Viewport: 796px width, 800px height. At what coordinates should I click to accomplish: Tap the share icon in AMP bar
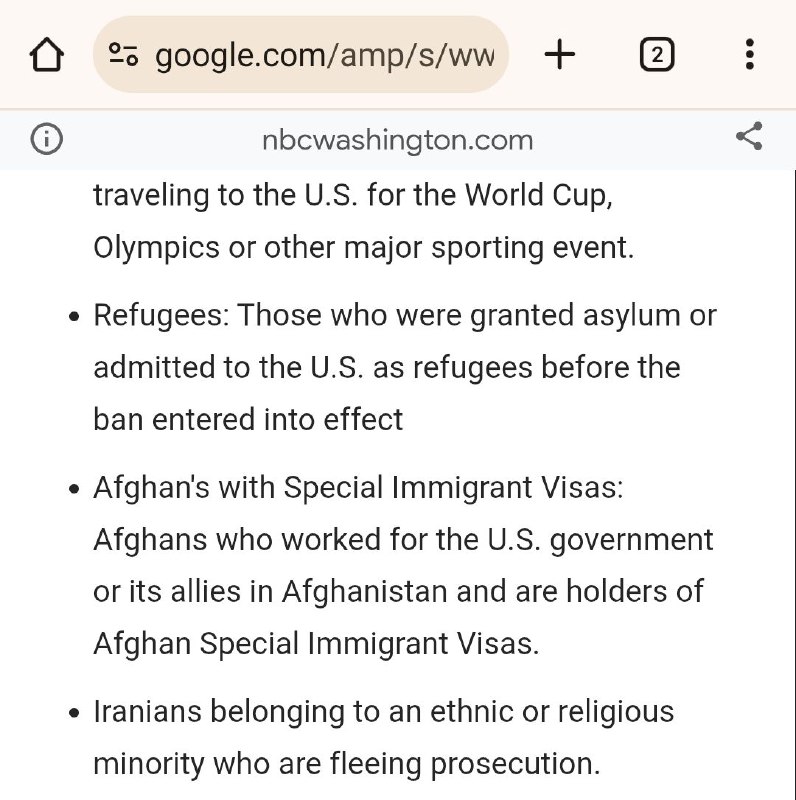tap(749, 136)
